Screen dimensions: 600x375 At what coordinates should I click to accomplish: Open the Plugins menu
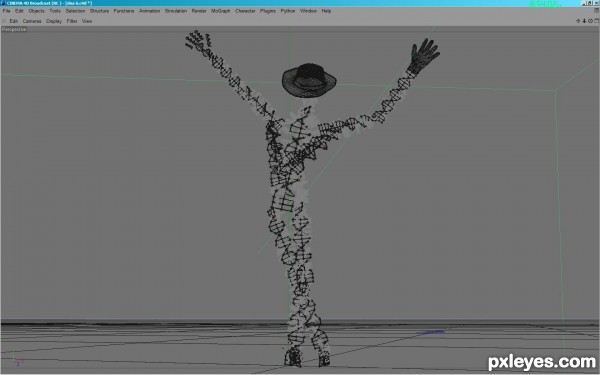[268, 11]
